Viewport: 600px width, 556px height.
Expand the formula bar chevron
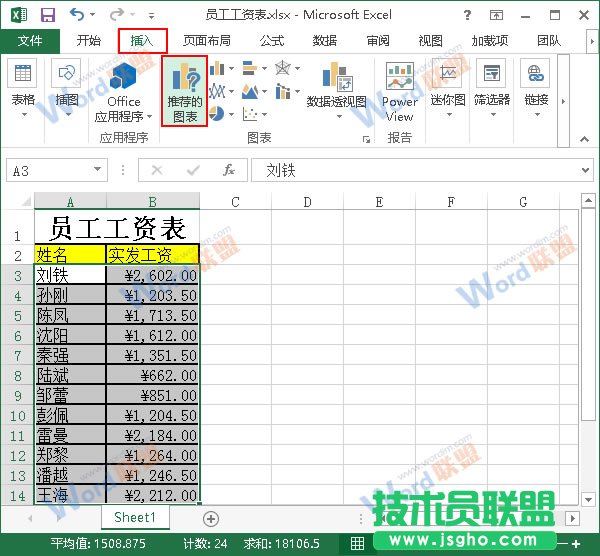[585, 170]
